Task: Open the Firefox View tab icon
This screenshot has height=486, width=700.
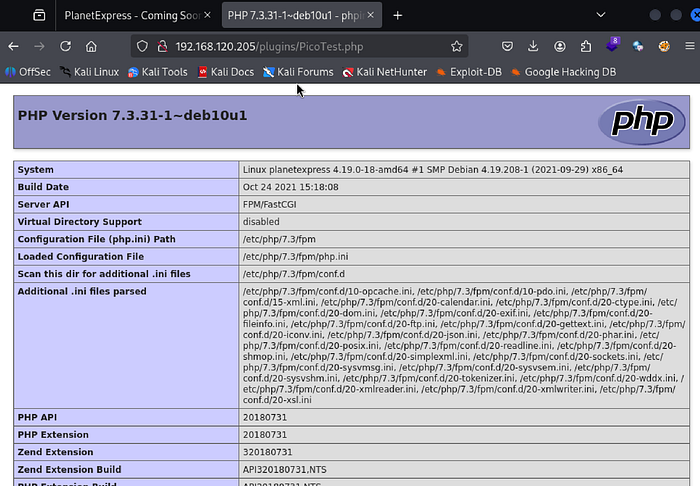Action: [x=39, y=16]
